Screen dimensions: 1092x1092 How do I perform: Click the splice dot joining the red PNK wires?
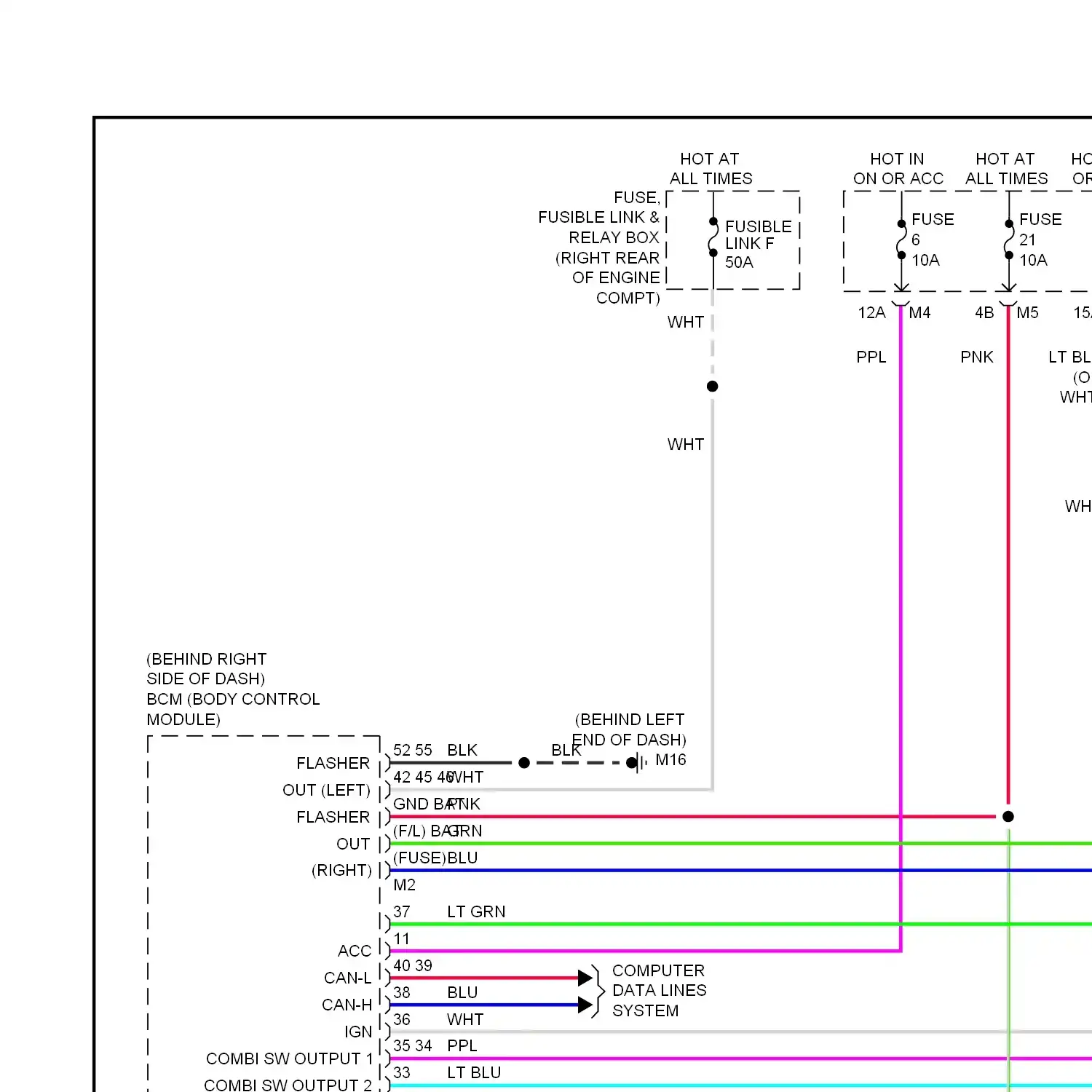point(1008,817)
